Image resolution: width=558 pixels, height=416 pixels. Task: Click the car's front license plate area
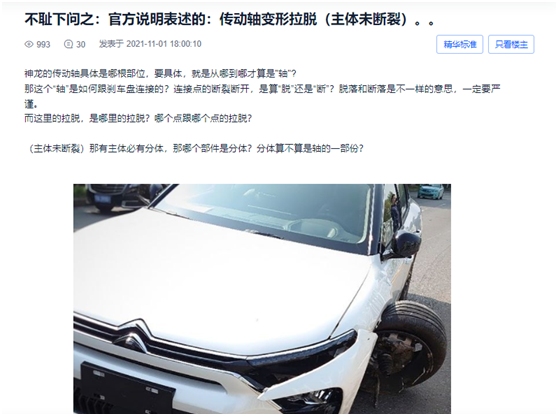click(127, 390)
